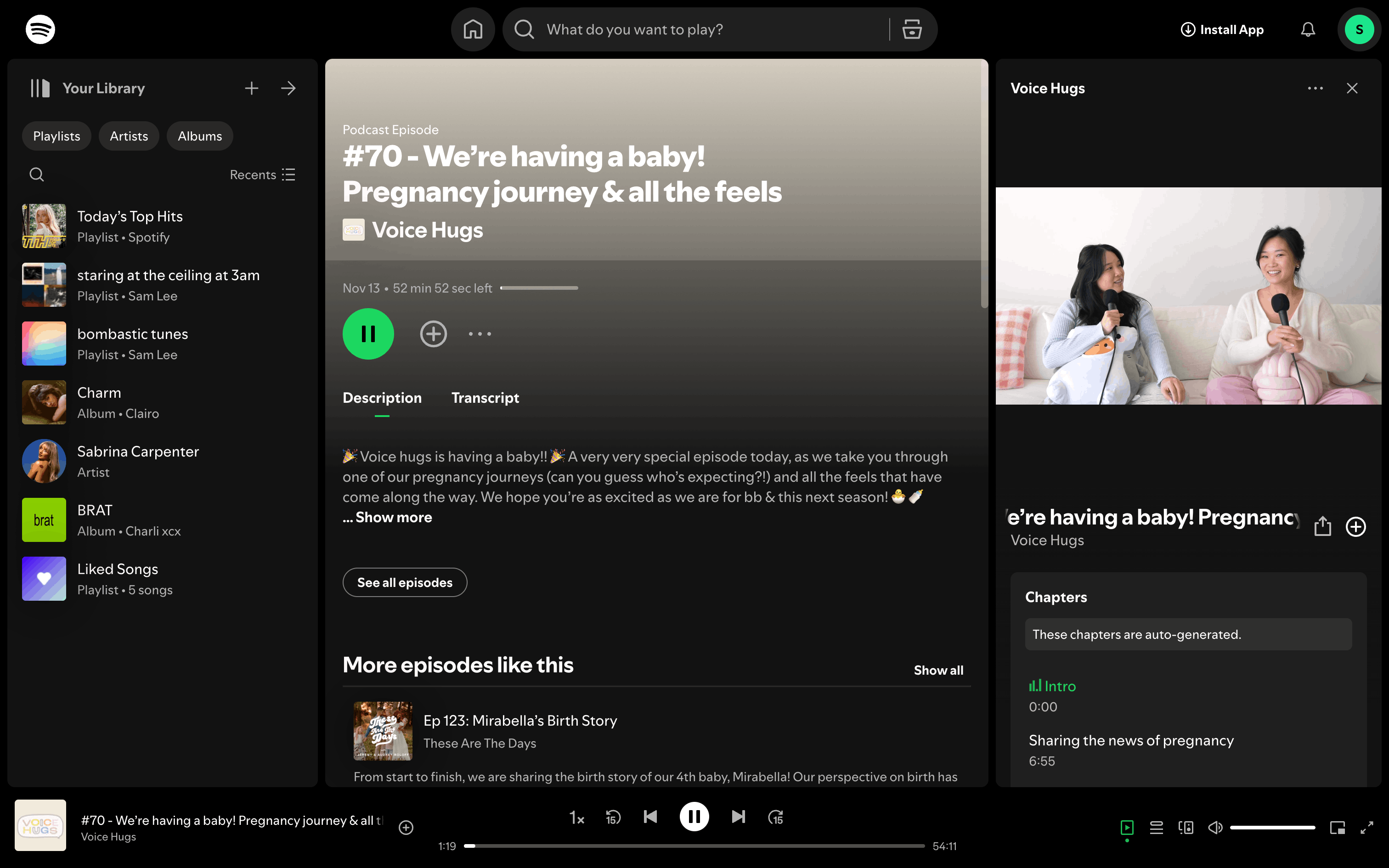Open the Install App link

[1222, 29]
